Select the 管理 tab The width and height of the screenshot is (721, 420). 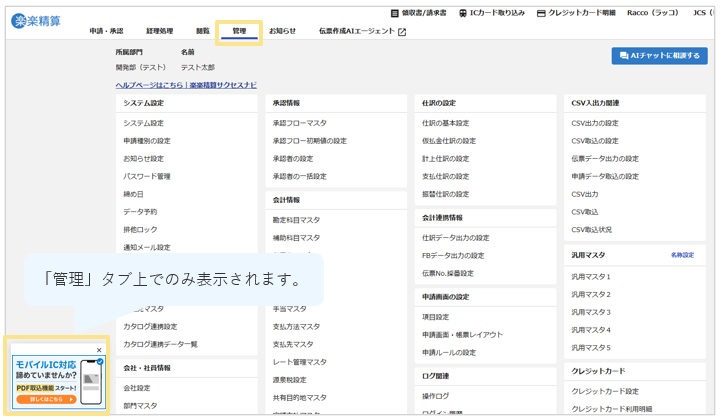click(x=239, y=31)
